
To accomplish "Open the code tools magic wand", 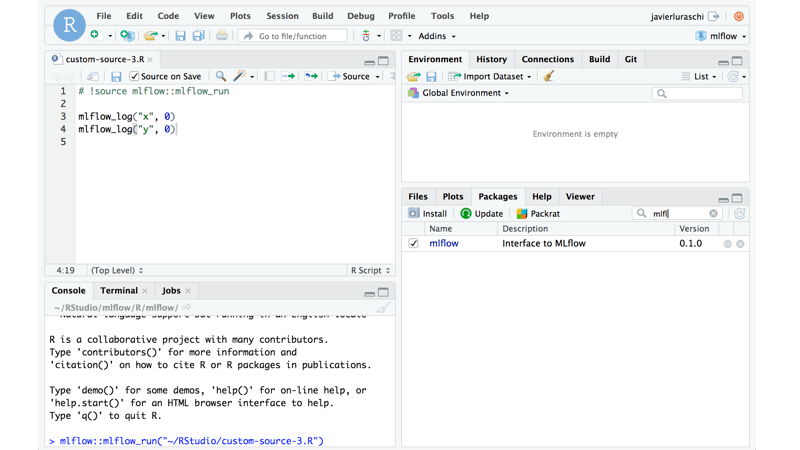I will [240, 76].
